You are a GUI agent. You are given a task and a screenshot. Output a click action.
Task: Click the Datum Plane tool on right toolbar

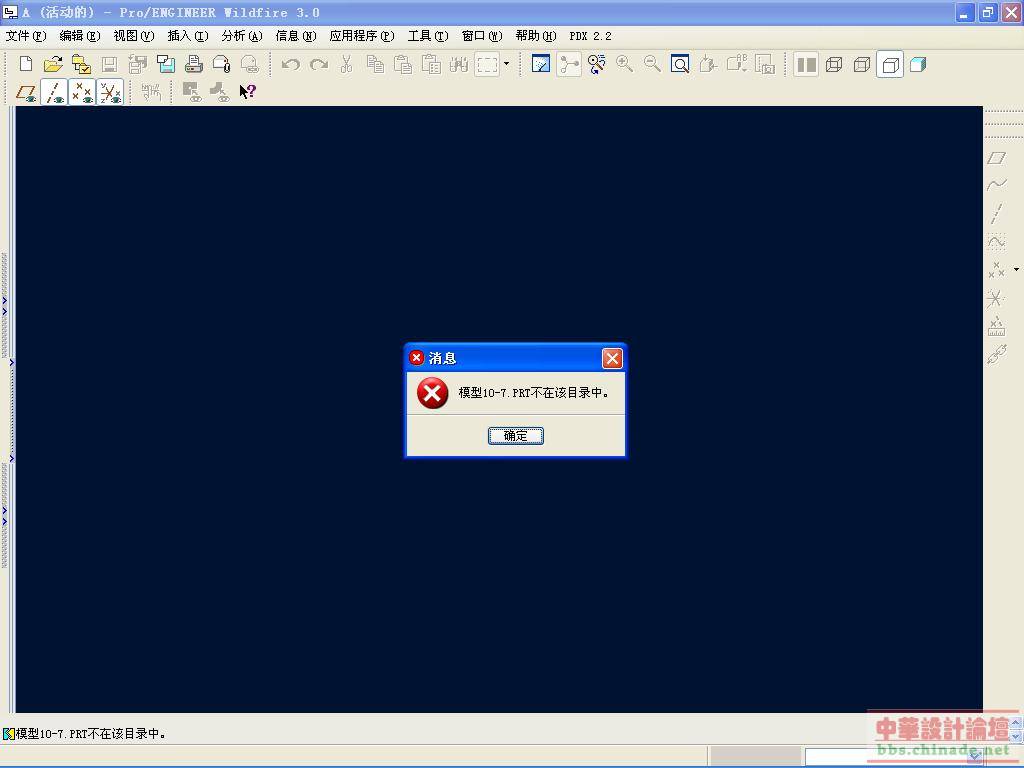(x=997, y=158)
